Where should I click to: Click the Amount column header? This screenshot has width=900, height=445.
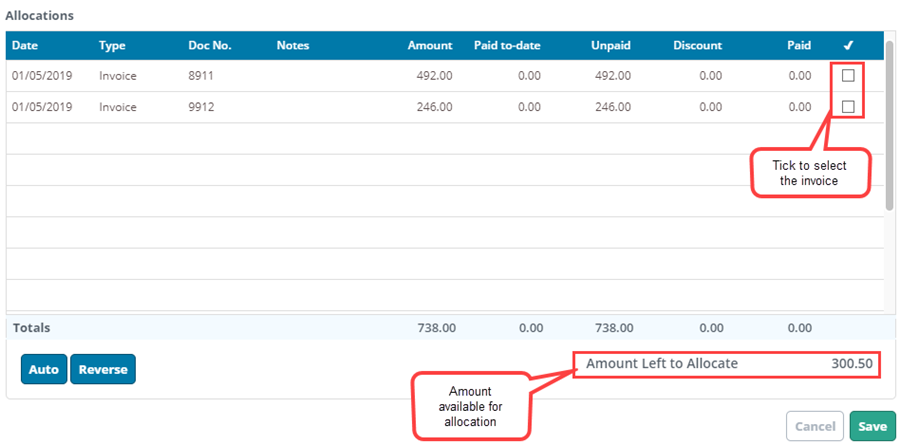click(430, 46)
